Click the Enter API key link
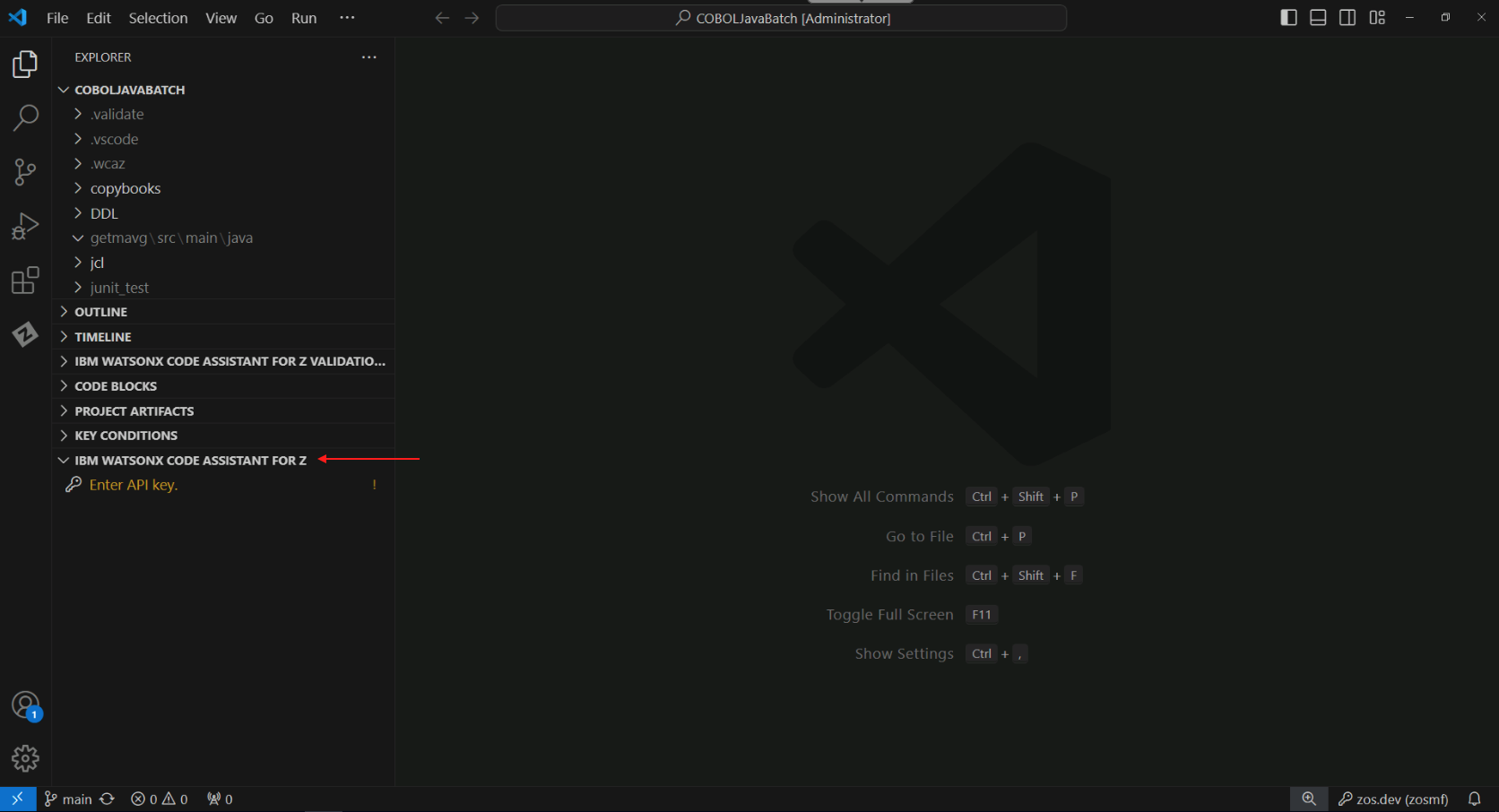The height and width of the screenshot is (812, 1499). [134, 485]
